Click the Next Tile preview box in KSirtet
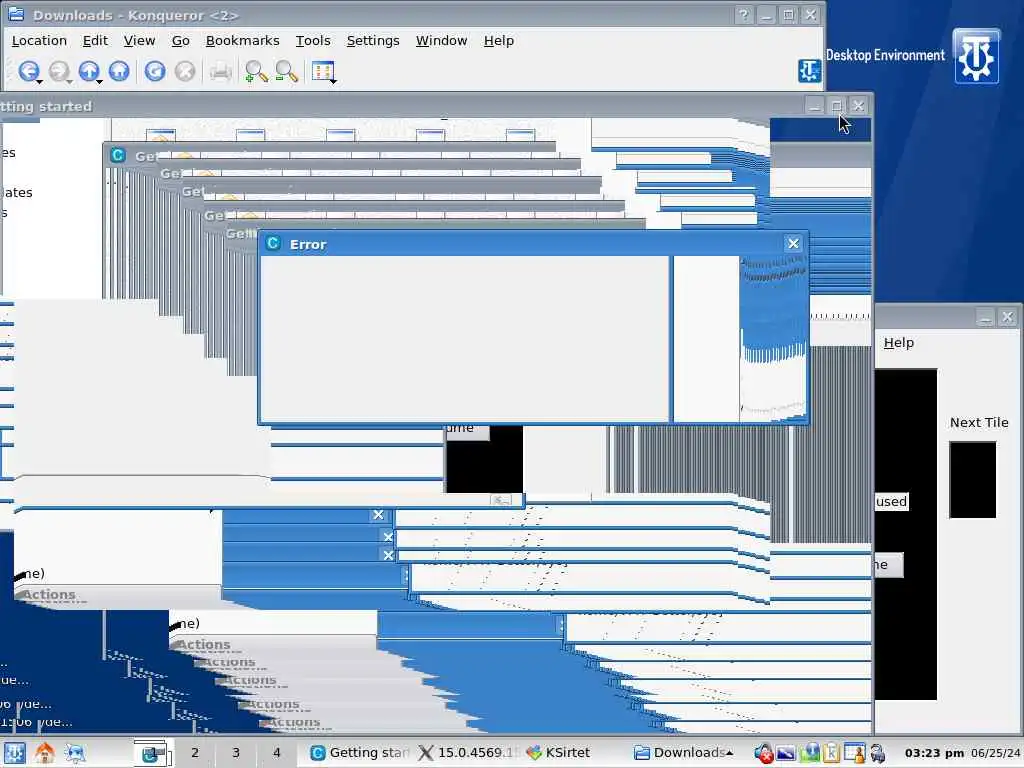Image resolution: width=1024 pixels, height=768 pixels. [x=972, y=480]
